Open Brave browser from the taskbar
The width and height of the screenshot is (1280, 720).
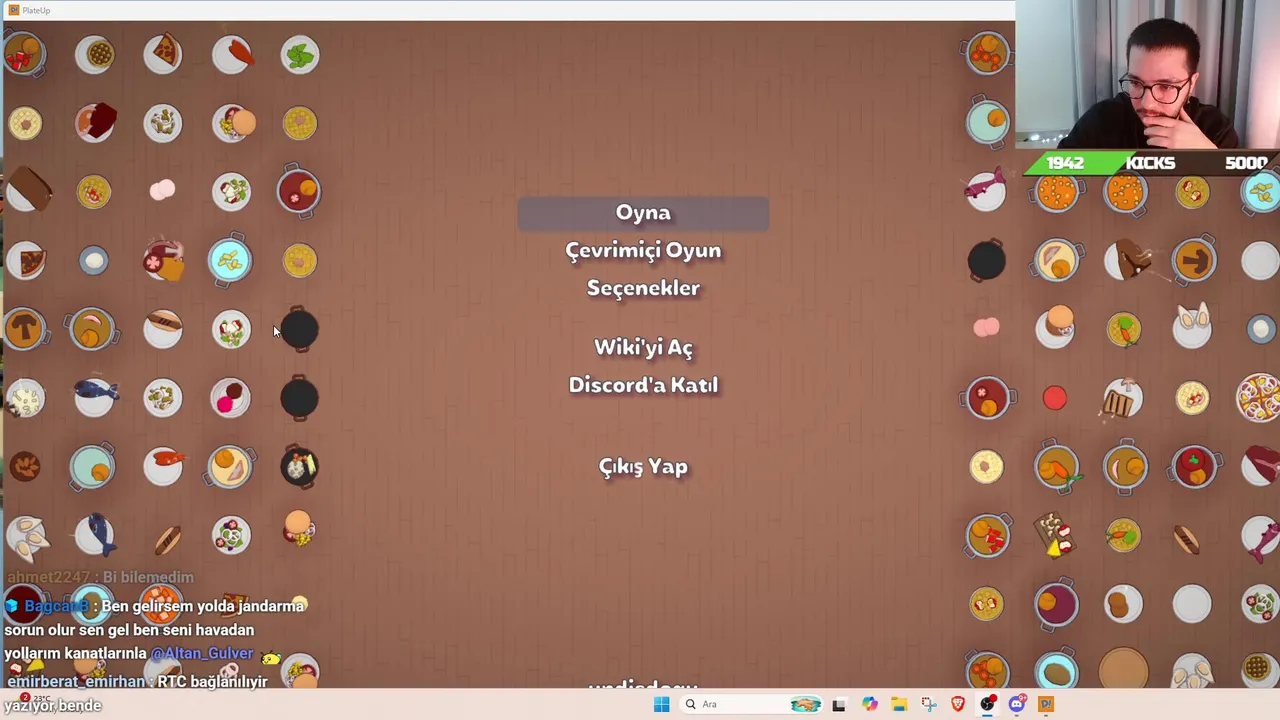tap(958, 704)
